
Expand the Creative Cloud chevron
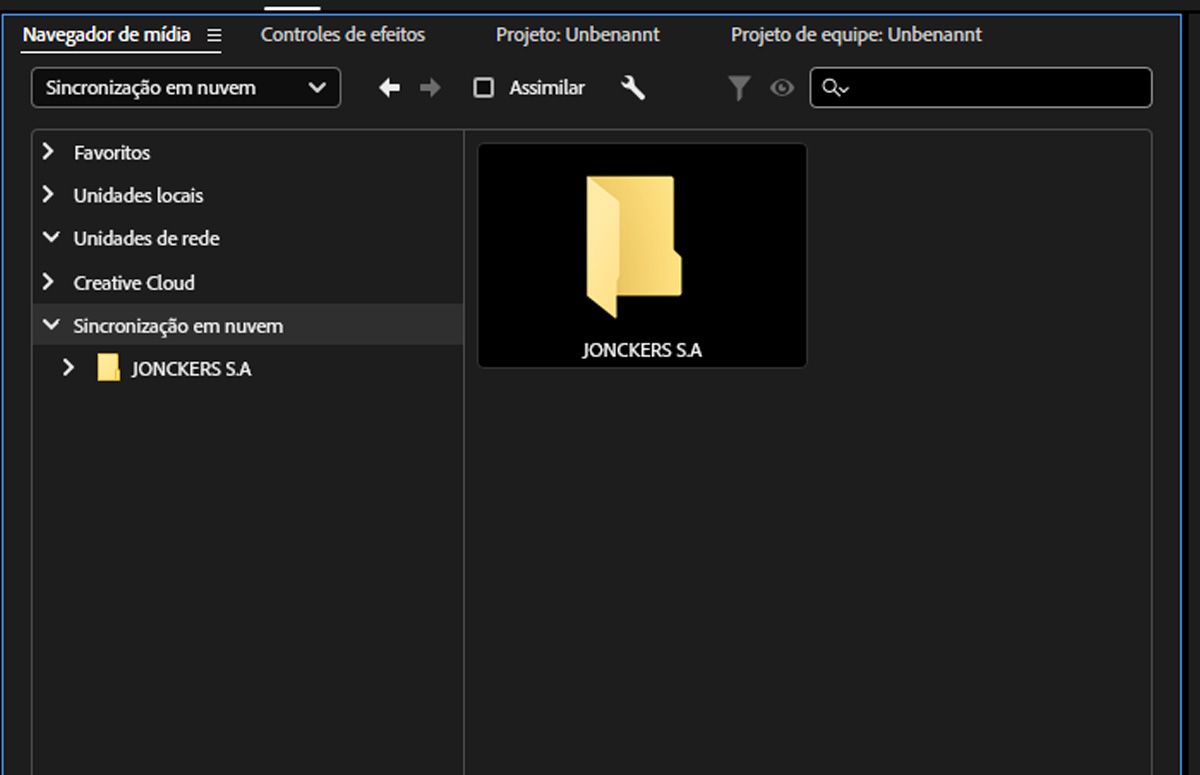tap(48, 282)
